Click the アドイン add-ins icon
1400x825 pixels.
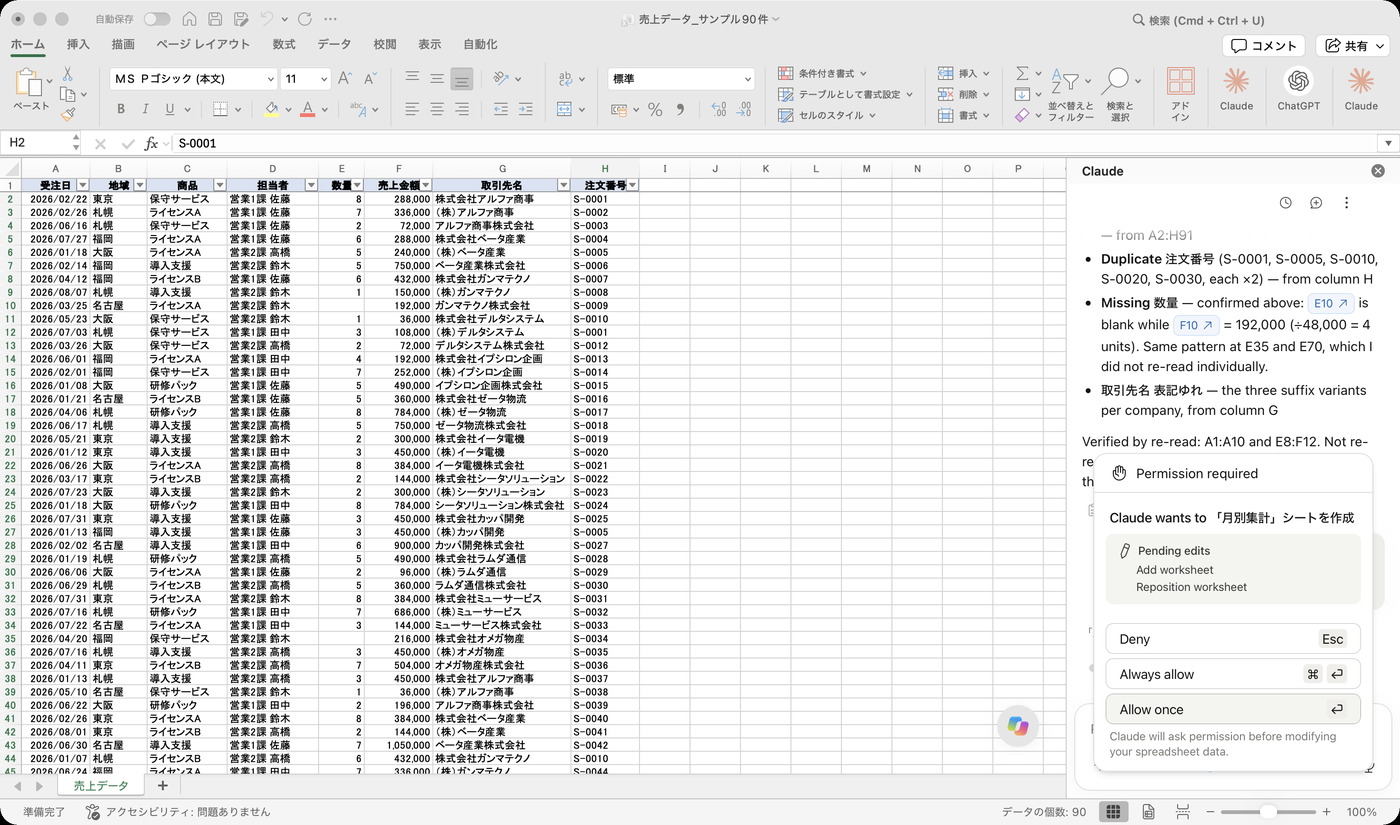coord(1181,96)
